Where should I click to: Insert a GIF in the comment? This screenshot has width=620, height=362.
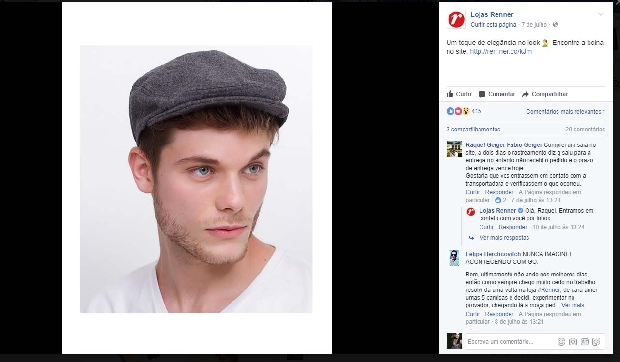tap(584, 341)
